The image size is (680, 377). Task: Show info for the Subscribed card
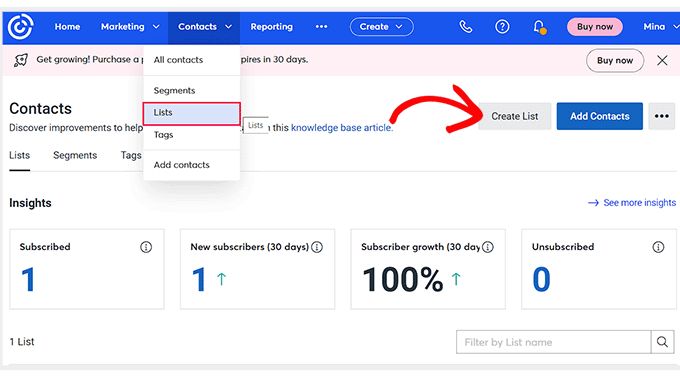146,247
